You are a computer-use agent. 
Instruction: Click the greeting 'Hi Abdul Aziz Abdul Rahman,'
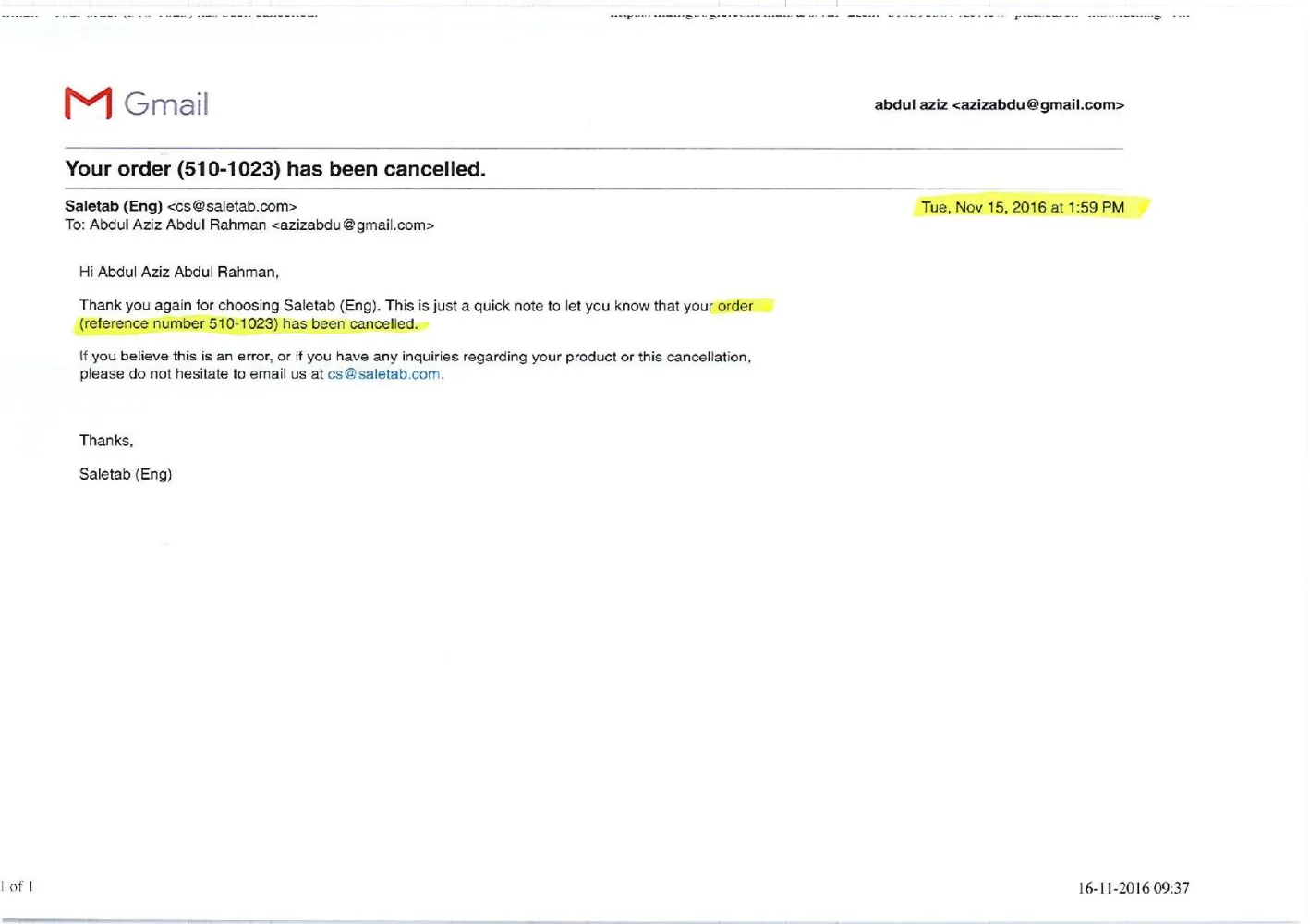point(179,272)
